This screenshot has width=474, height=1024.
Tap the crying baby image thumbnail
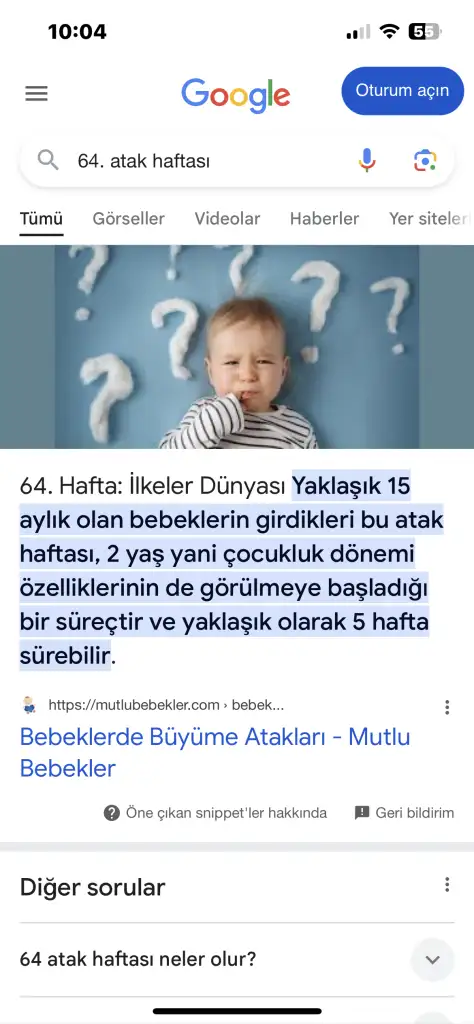(x=237, y=347)
